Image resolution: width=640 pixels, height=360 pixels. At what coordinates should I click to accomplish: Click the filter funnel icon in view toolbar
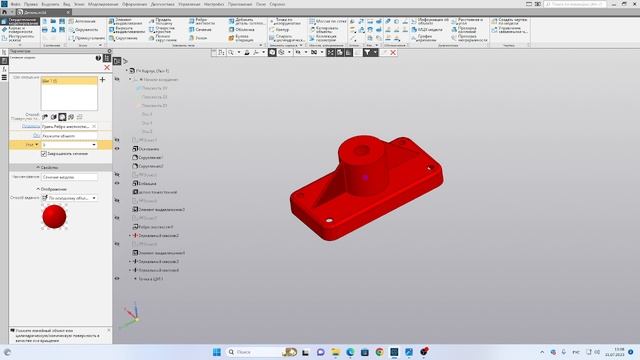pos(367,52)
